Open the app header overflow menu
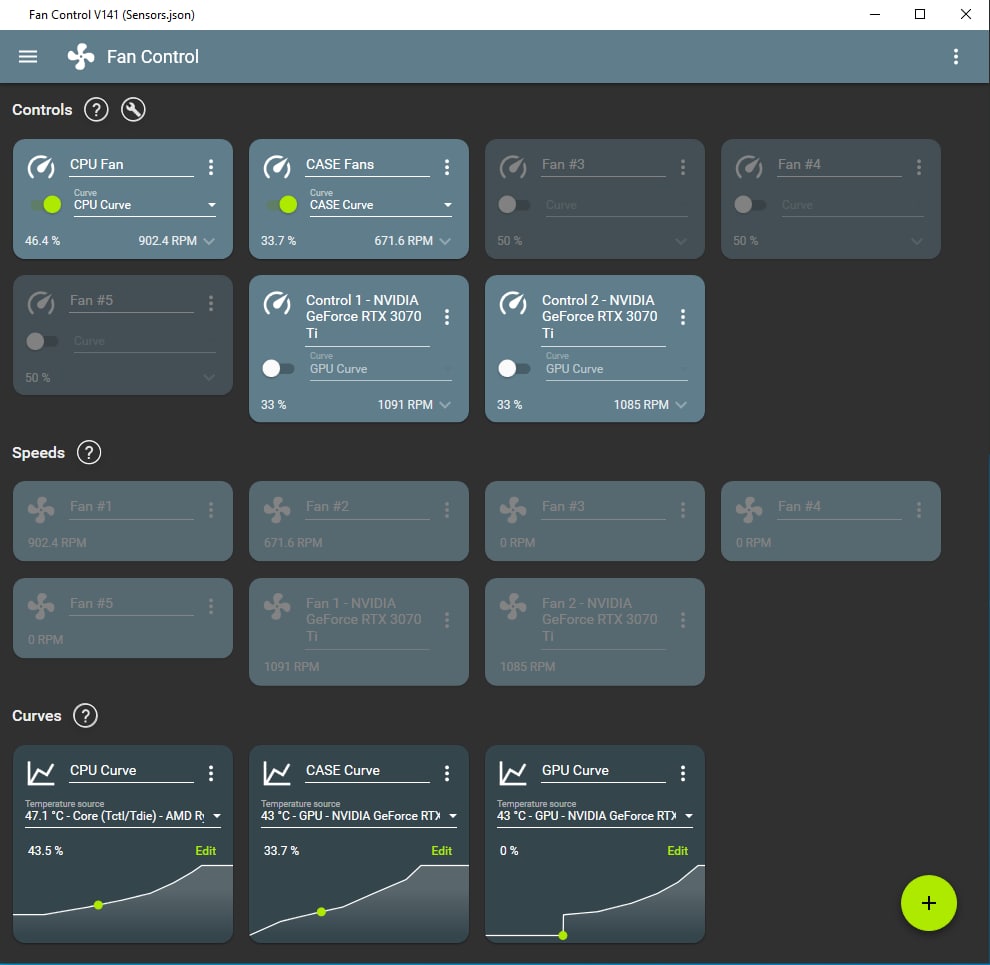 pos(956,57)
